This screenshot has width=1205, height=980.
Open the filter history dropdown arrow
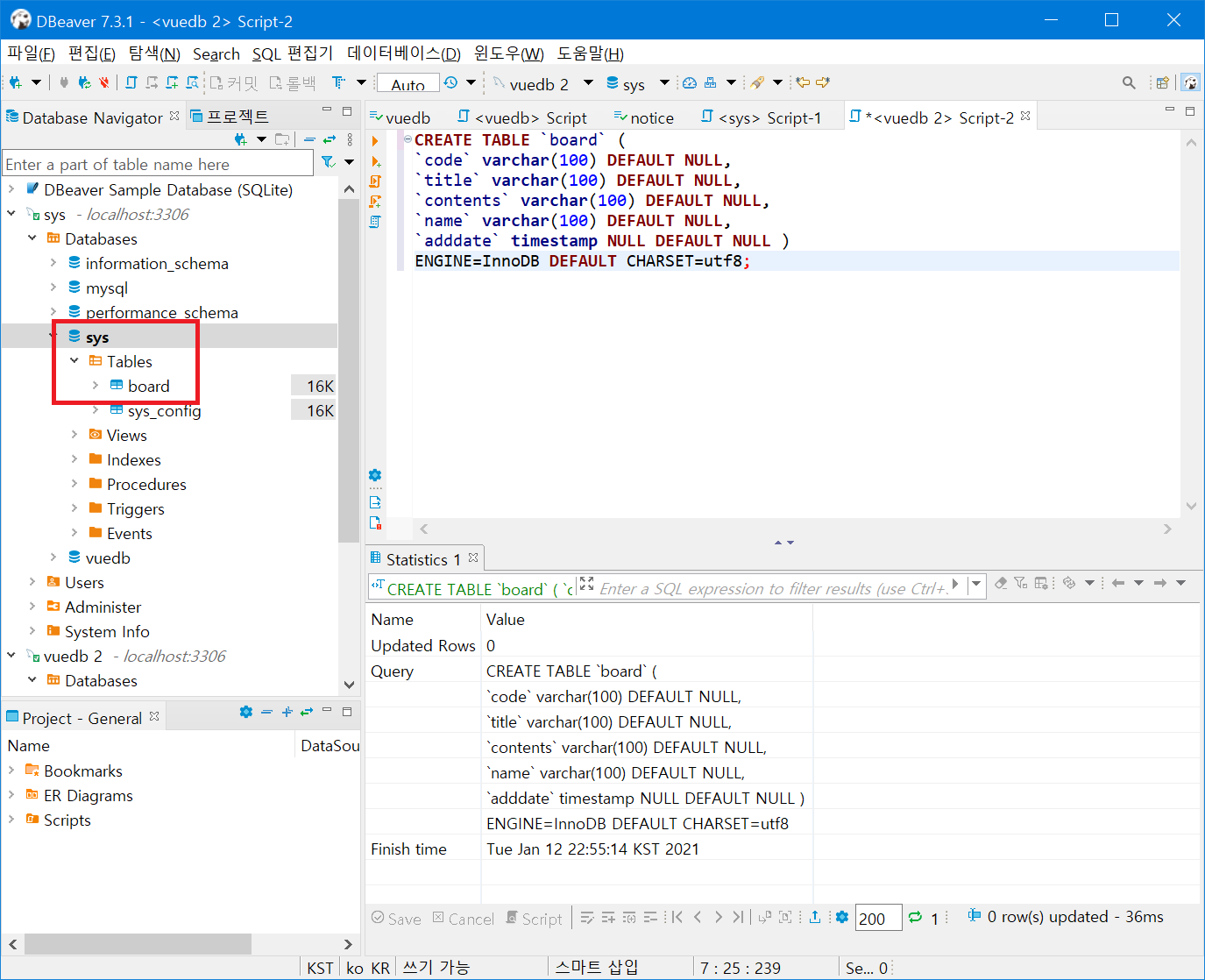pyautogui.click(x=975, y=585)
